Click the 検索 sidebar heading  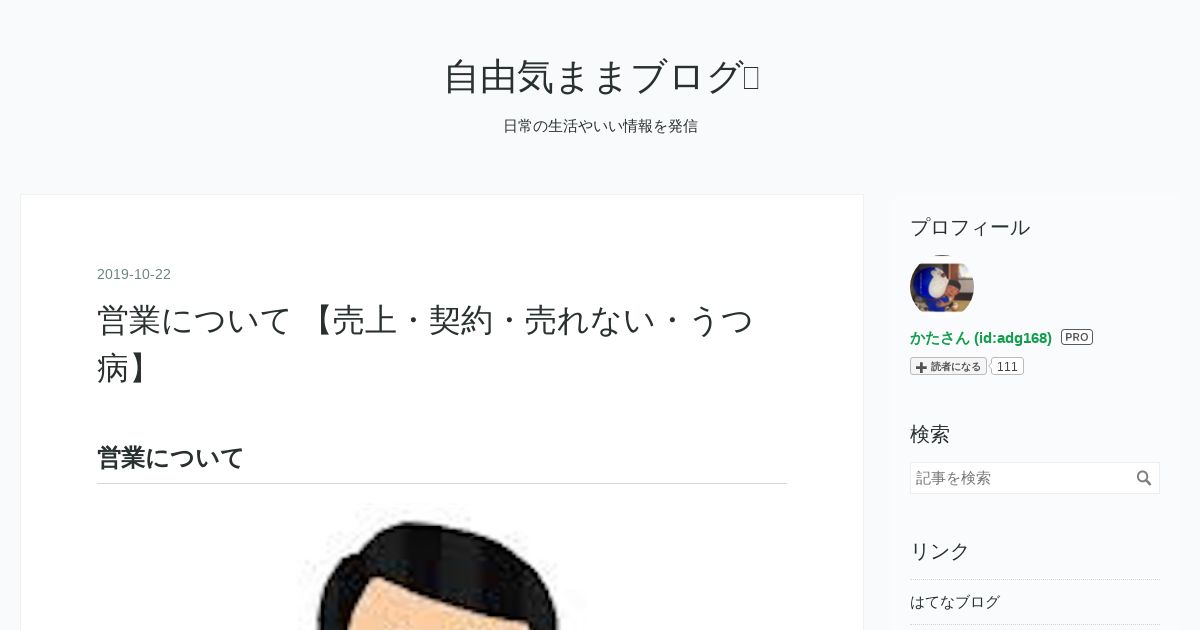930,434
